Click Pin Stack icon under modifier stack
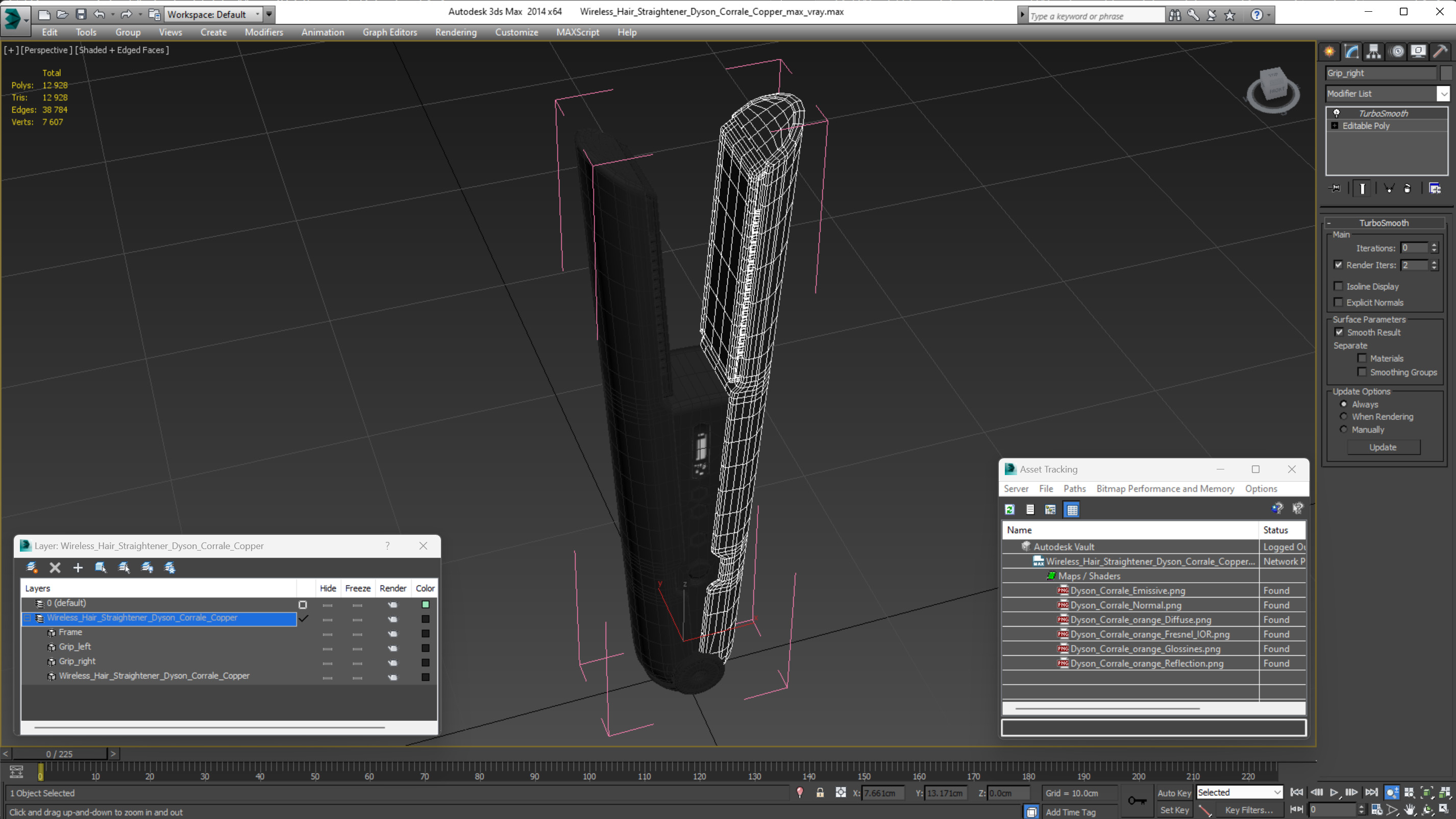The height and width of the screenshot is (819, 1456). [x=1335, y=188]
